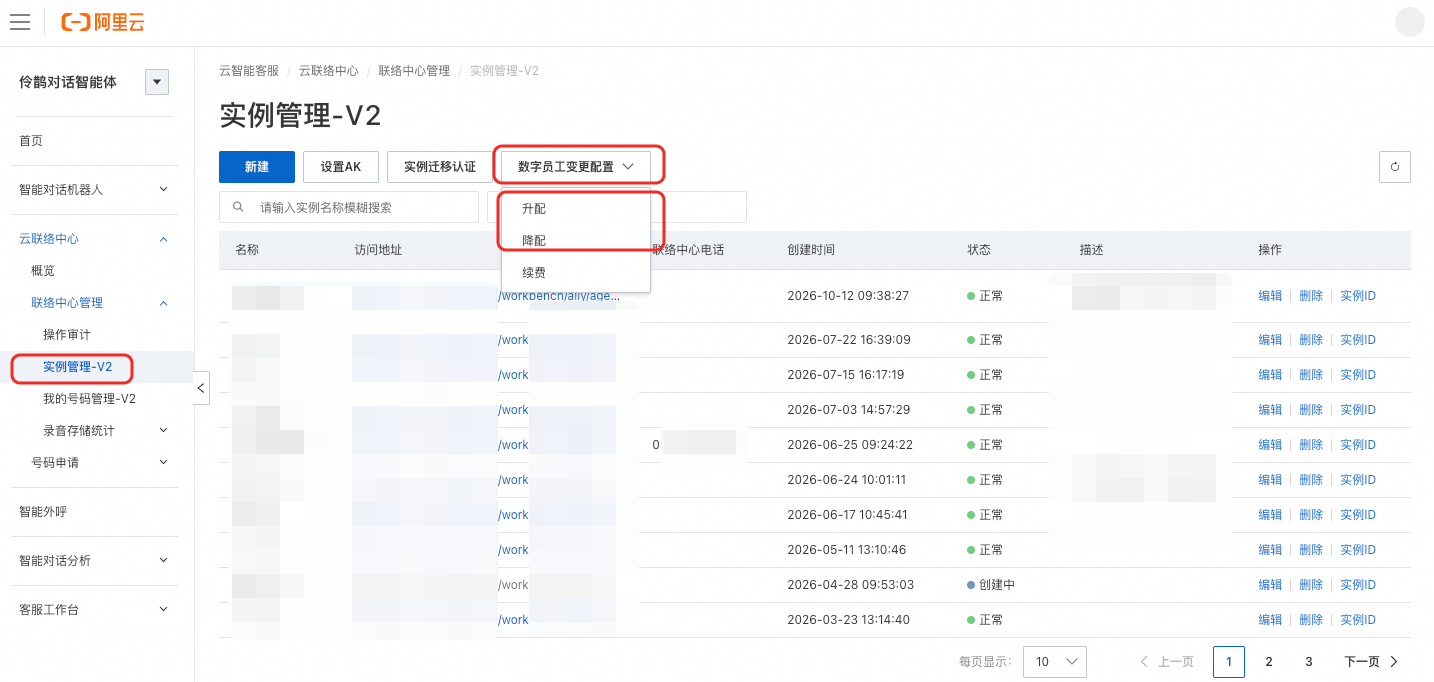The image size is (1434, 682).
Task: Click 云联络中心 in the breadcrumb
Action: click(329, 71)
